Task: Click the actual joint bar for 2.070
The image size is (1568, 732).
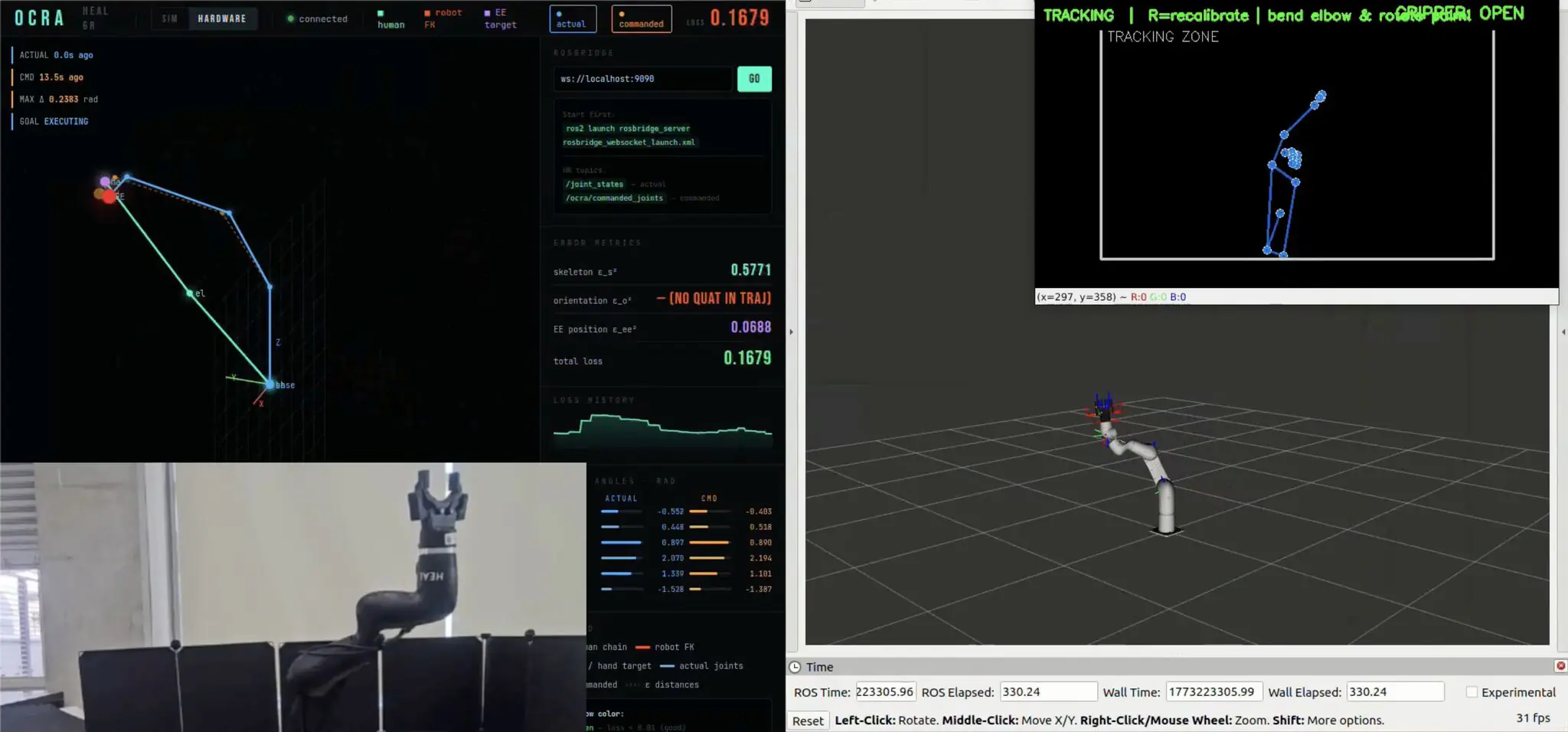Action: [x=621, y=557]
